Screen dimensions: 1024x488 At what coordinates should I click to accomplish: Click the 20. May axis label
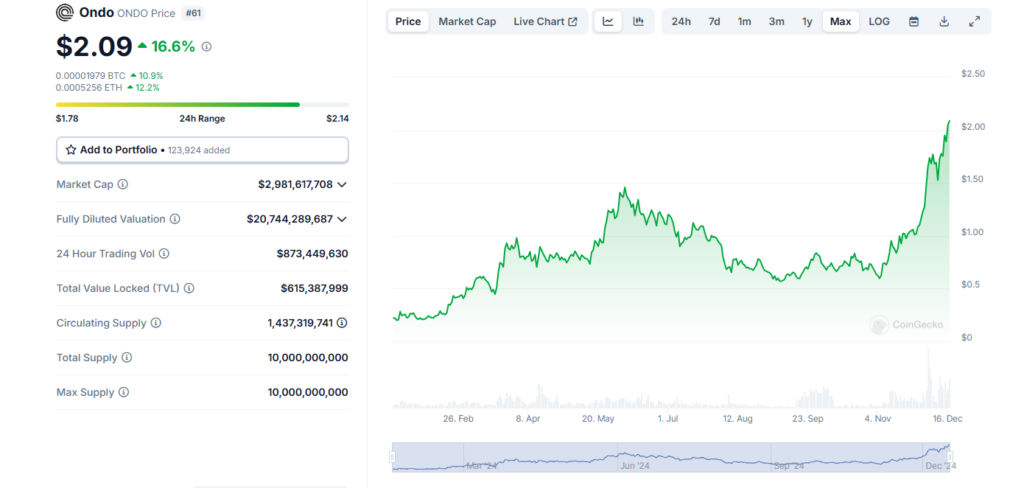tap(598, 419)
